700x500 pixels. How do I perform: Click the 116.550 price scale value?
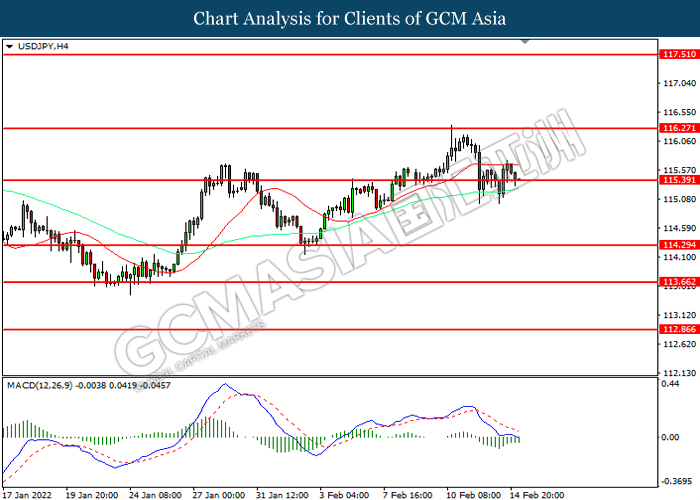(679, 112)
